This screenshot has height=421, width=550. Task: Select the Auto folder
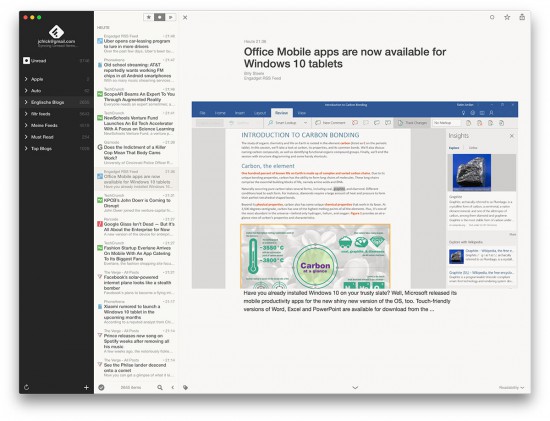[x=56, y=91]
